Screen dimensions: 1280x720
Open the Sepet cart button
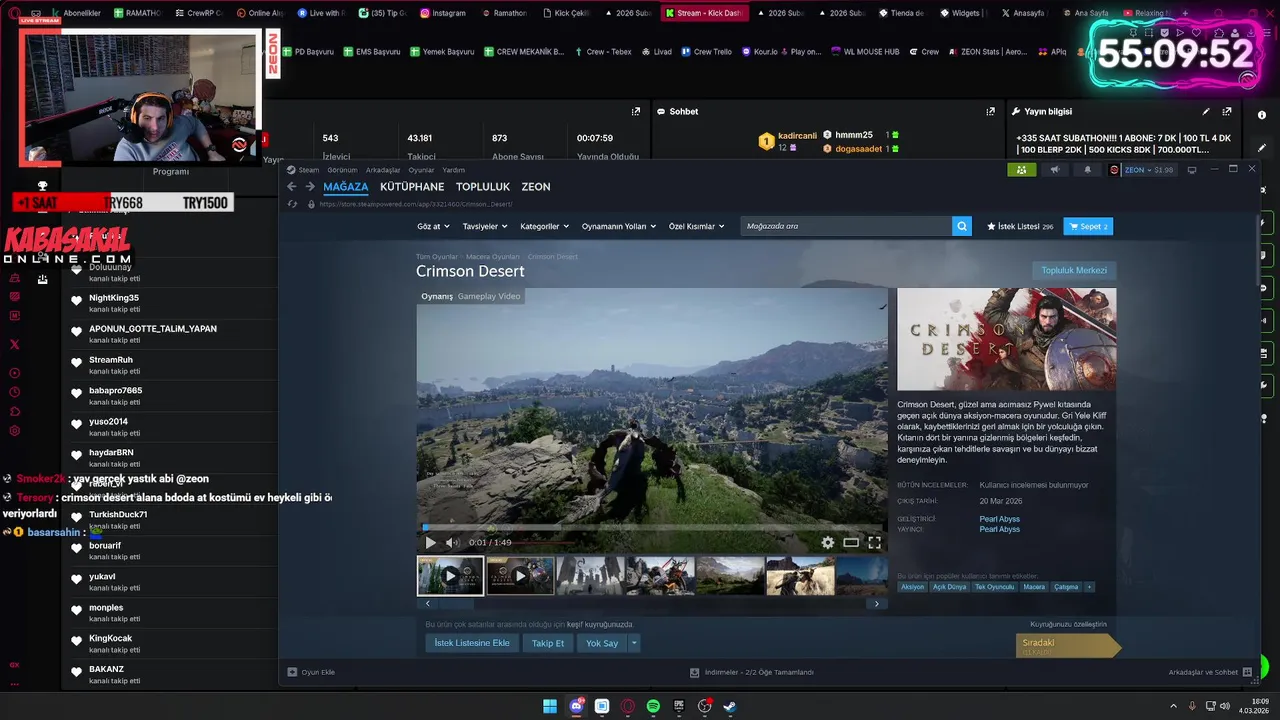point(1088,226)
